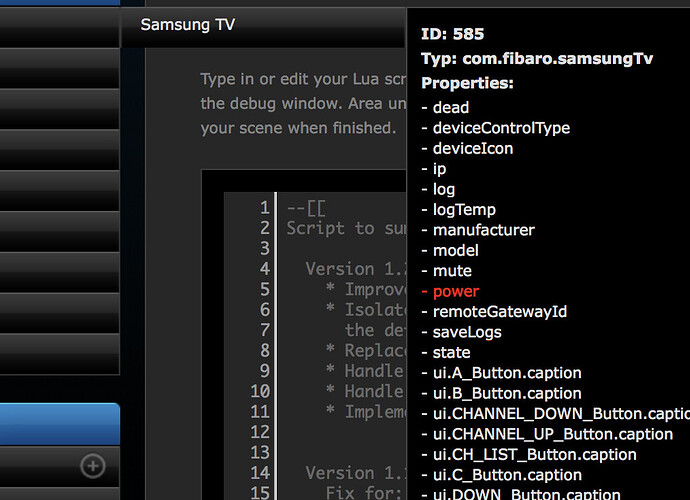Image resolution: width=690 pixels, height=500 pixels.
Task: Select the red power property
Action: pos(456,291)
